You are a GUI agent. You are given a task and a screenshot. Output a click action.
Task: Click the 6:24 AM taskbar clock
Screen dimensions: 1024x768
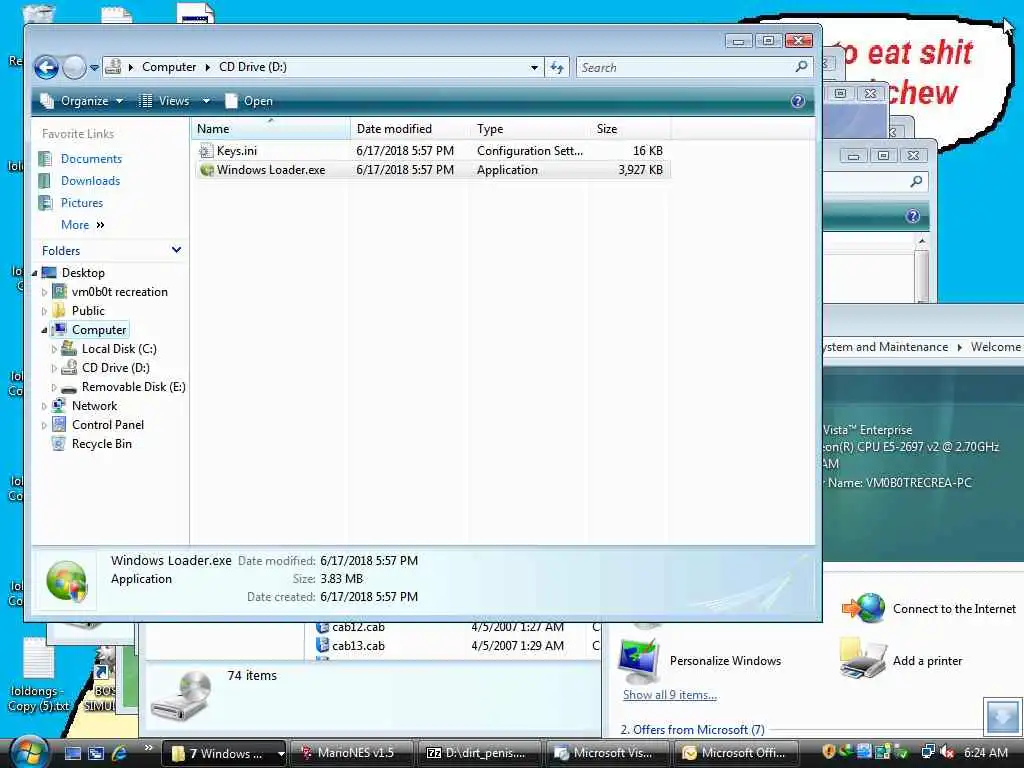pos(985,752)
